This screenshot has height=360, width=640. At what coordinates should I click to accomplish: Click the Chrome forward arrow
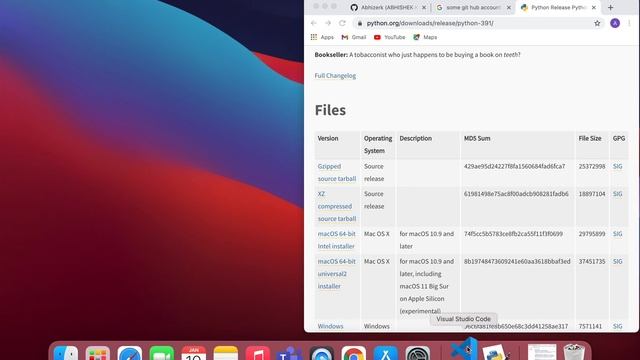[x=328, y=23]
